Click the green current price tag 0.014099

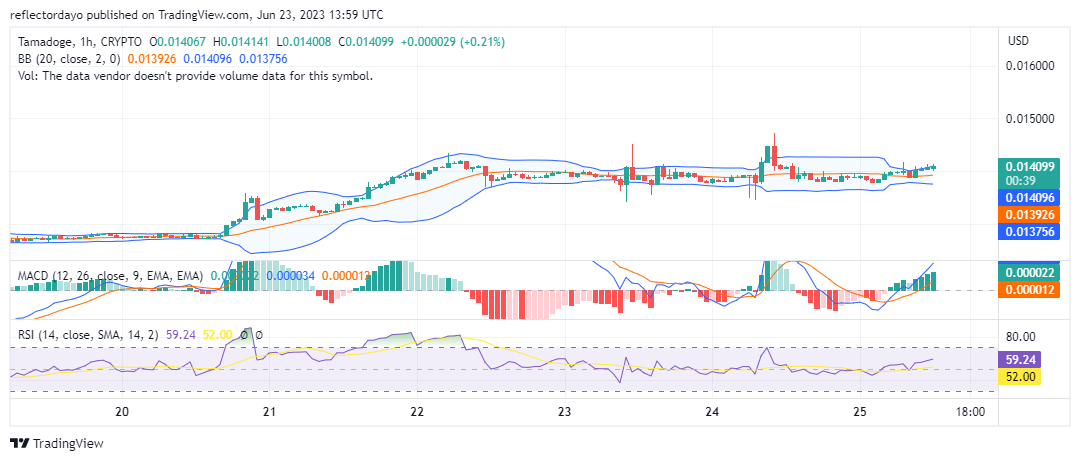point(1030,167)
